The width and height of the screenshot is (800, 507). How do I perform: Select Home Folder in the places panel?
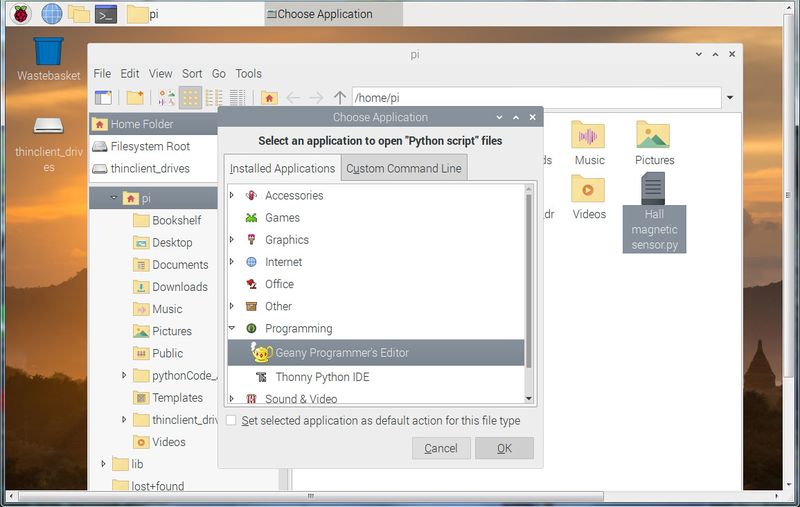(154, 124)
